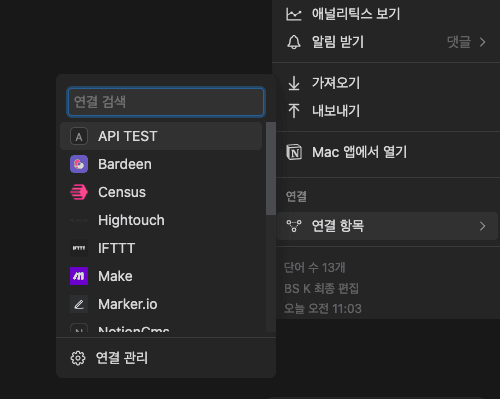Select Hightouch connection

[161, 220]
